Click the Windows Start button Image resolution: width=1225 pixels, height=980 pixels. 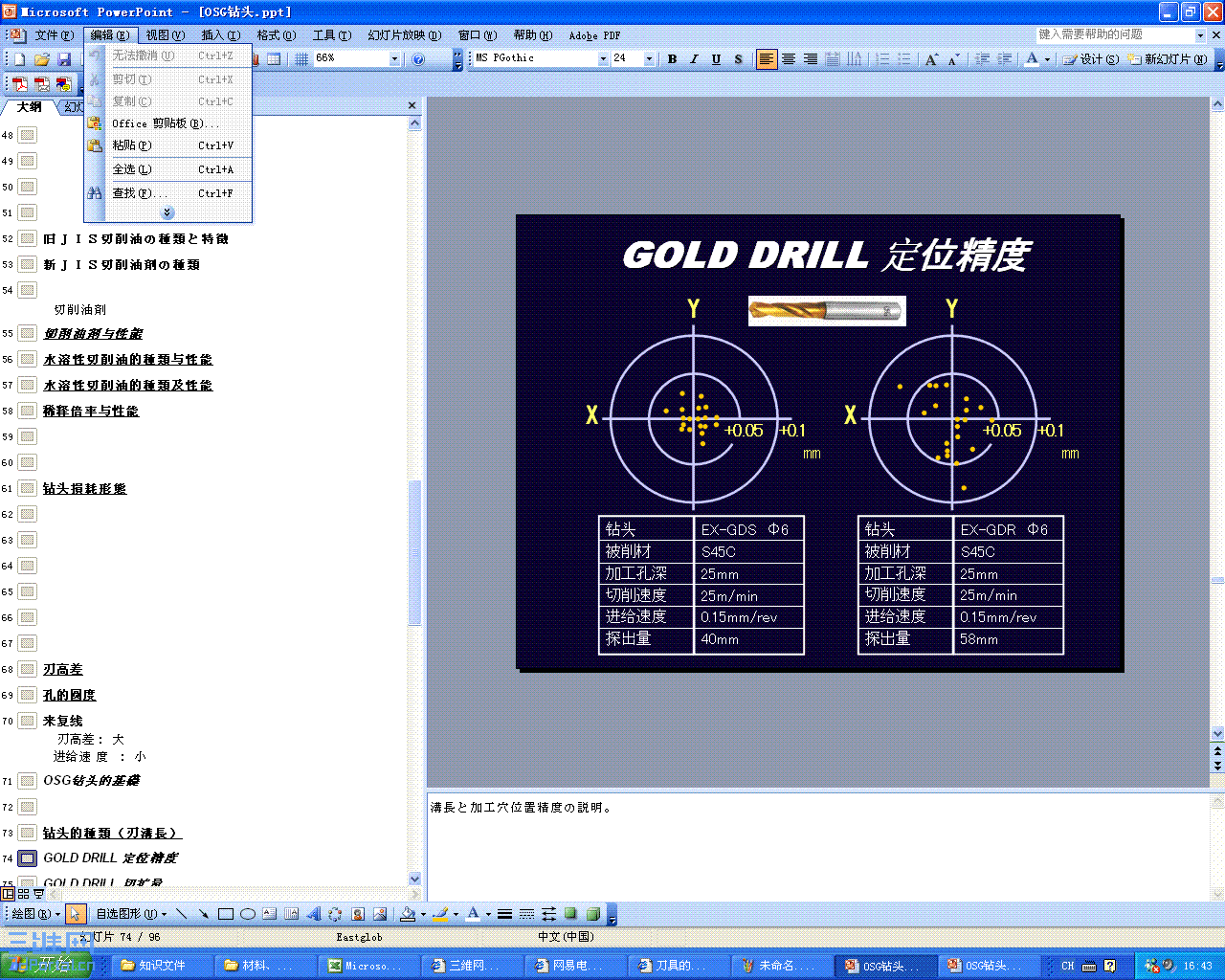tap(46, 966)
